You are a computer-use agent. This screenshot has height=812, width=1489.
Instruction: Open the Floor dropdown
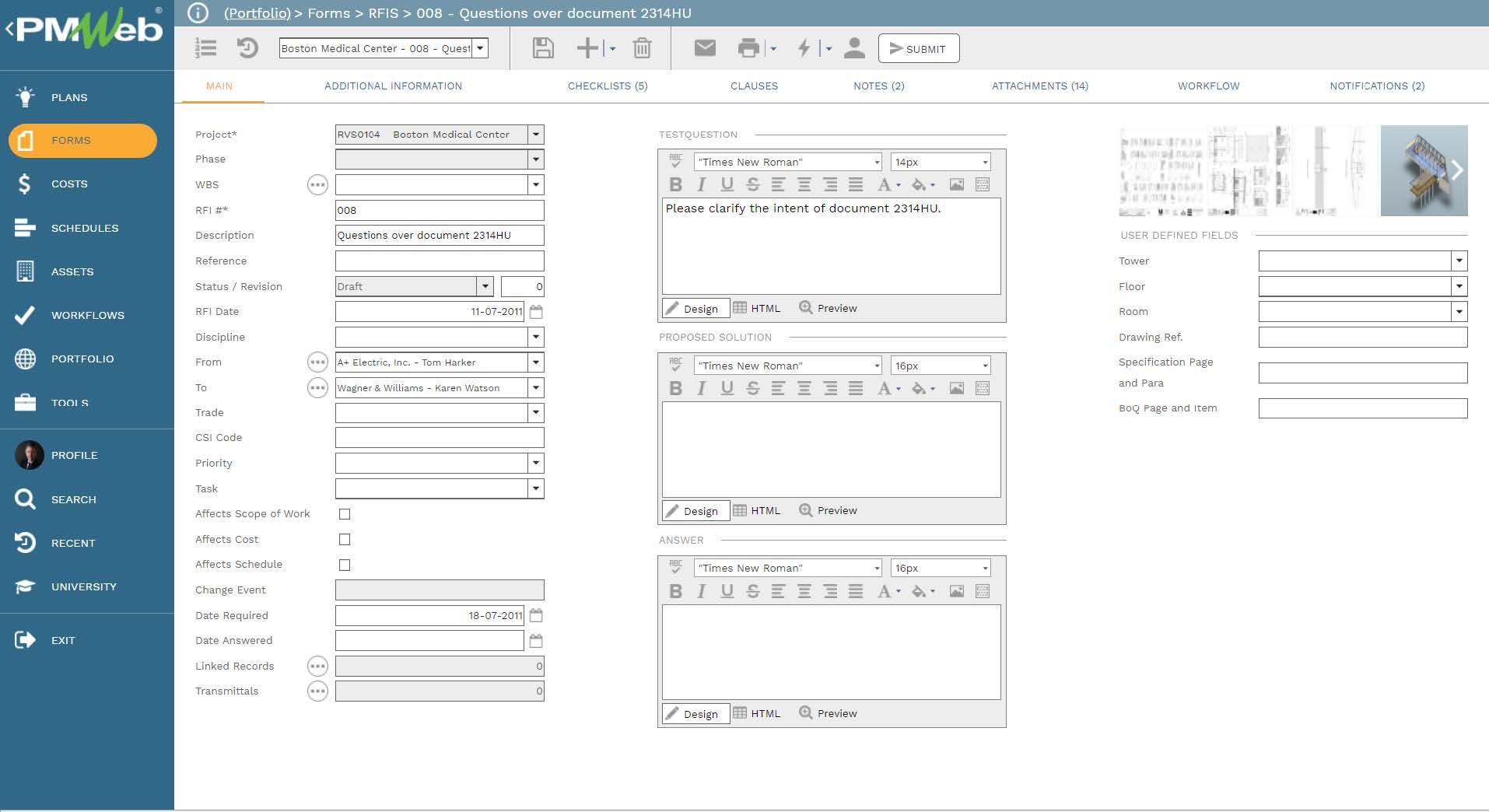1459,286
